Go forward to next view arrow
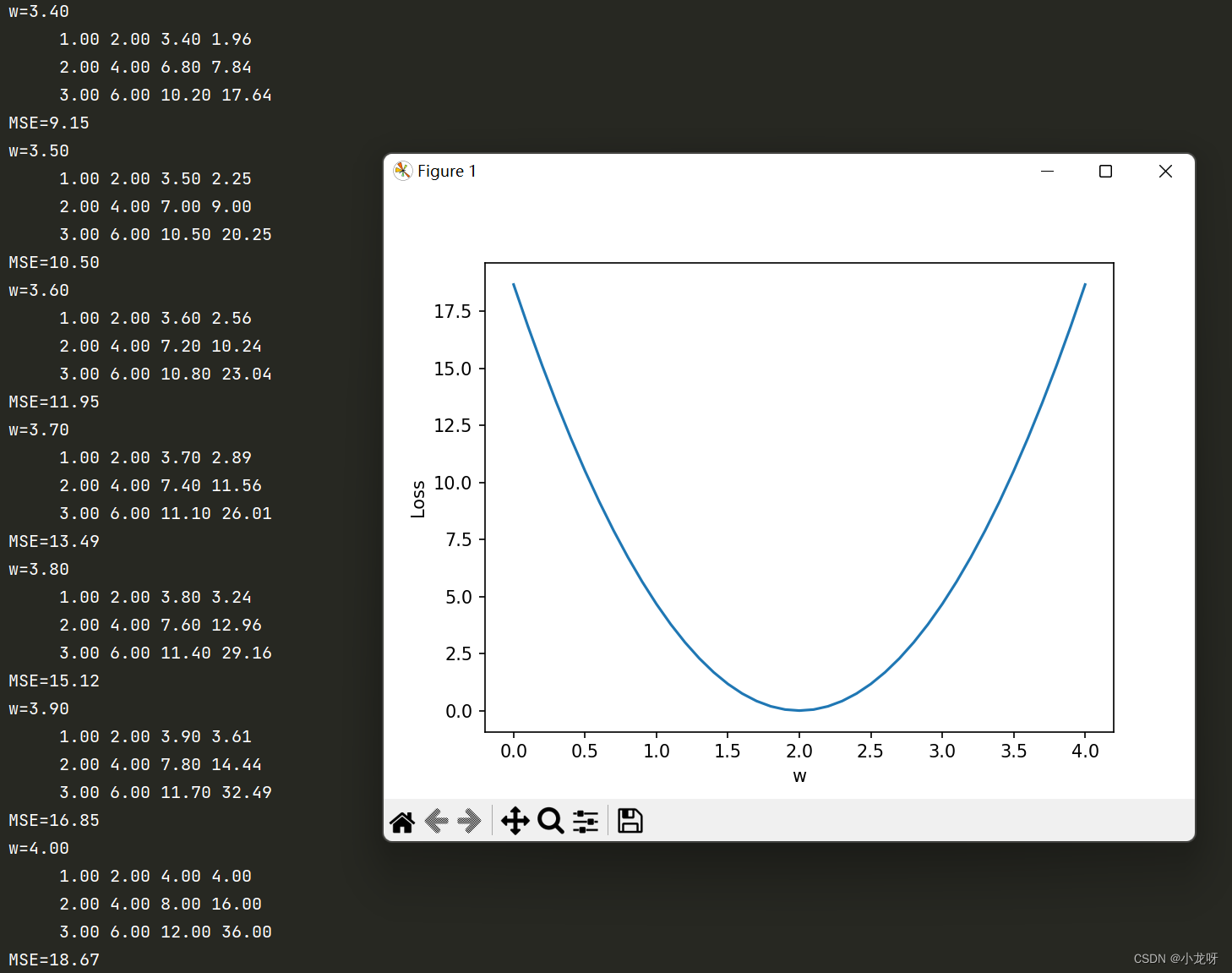 (469, 821)
